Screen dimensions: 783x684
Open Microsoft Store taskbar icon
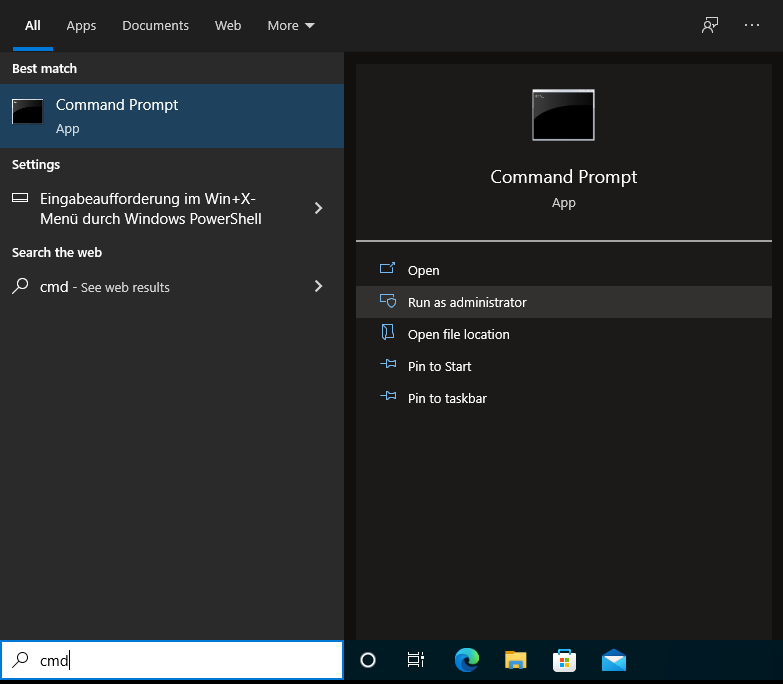click(x=565, y=660)
